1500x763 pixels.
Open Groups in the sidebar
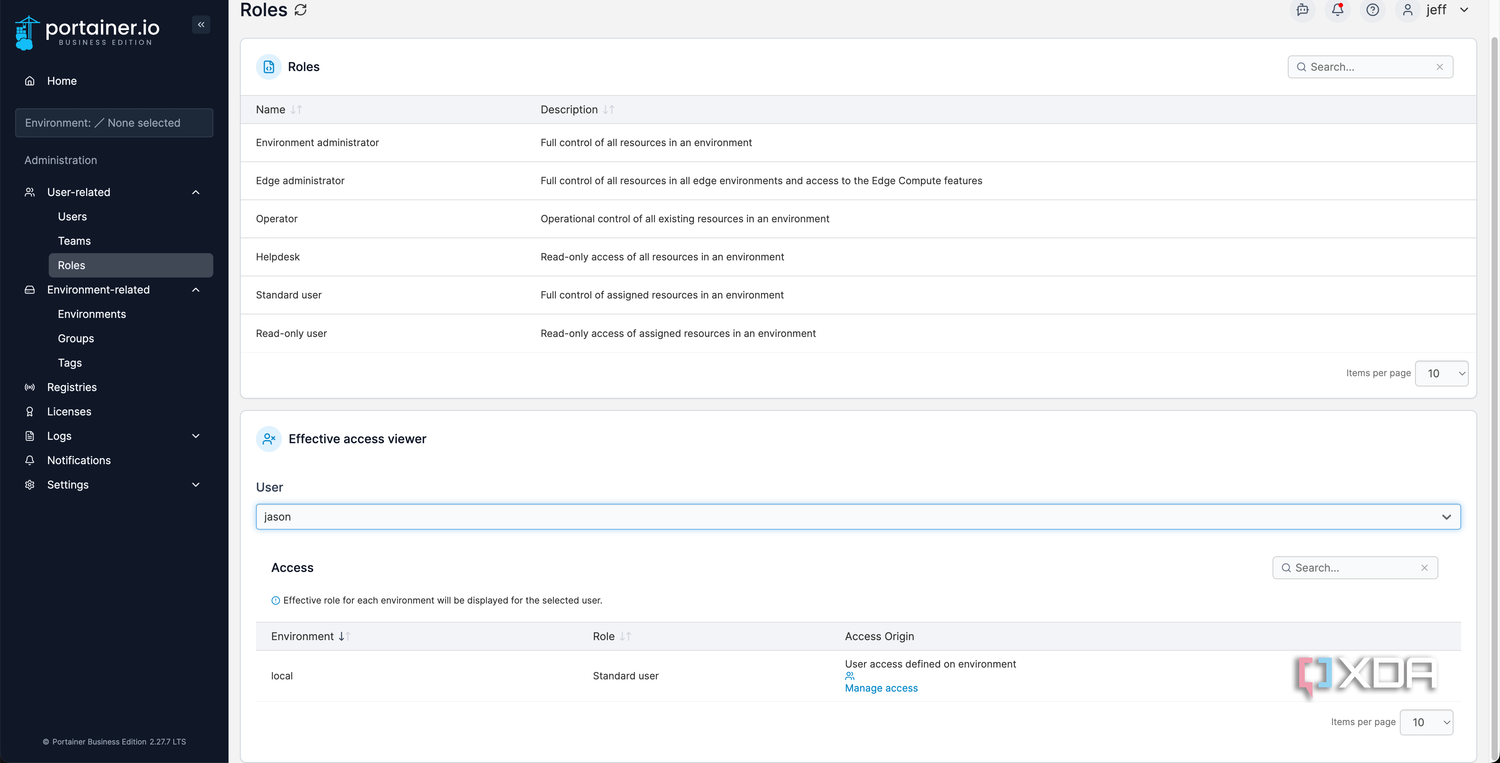76,339
